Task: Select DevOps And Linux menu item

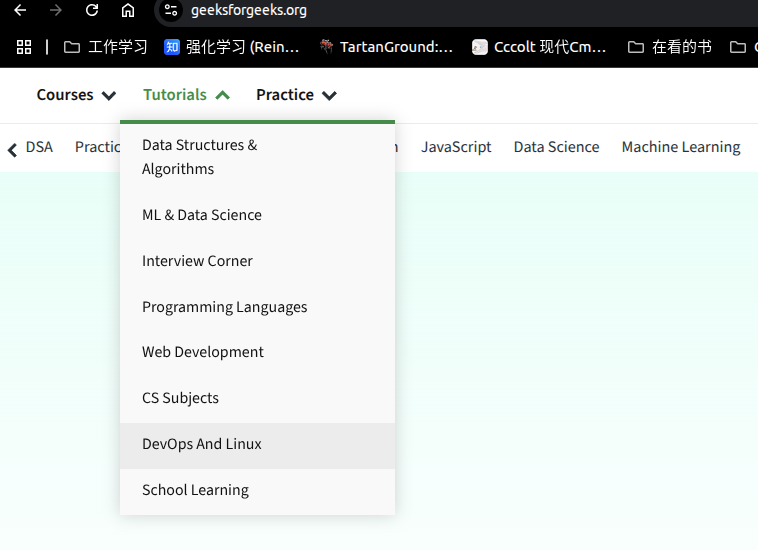Action: (257, 446)
